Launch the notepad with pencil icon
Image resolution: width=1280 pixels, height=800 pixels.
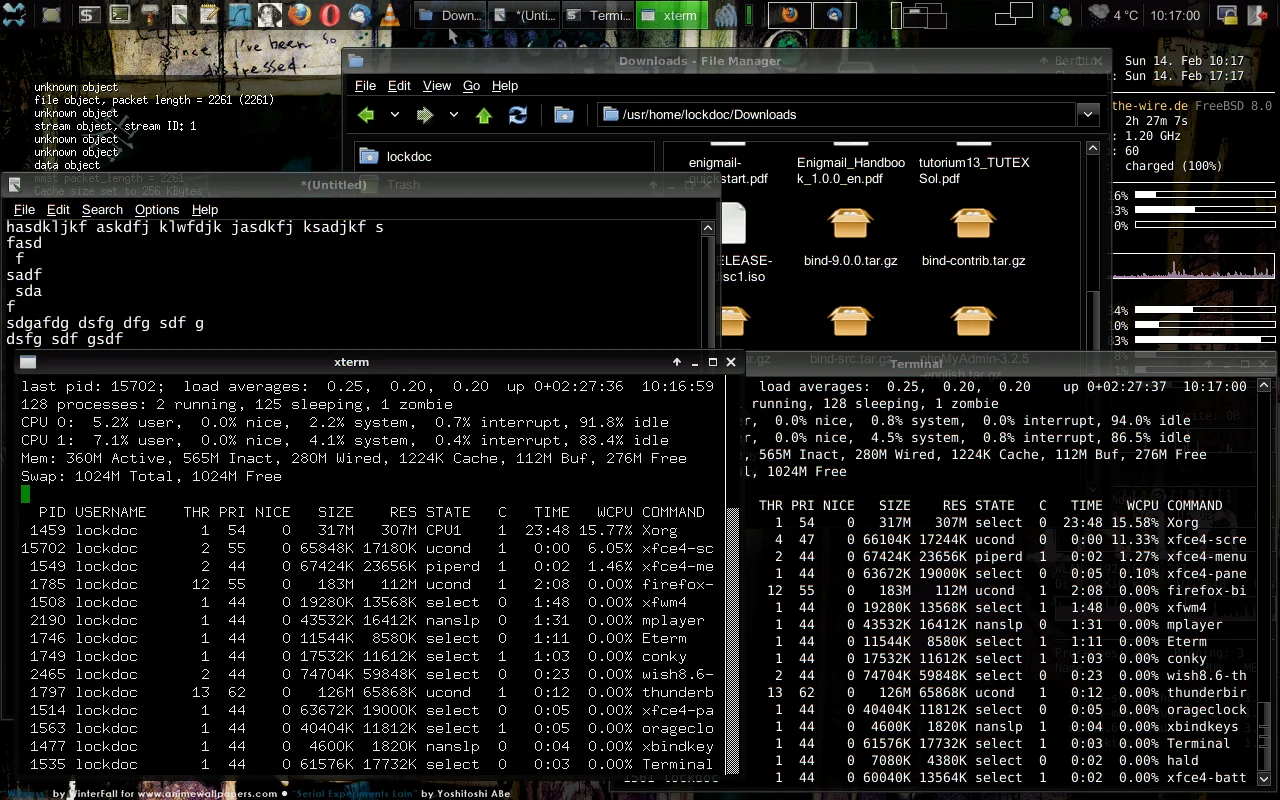(x=209, y=15)
